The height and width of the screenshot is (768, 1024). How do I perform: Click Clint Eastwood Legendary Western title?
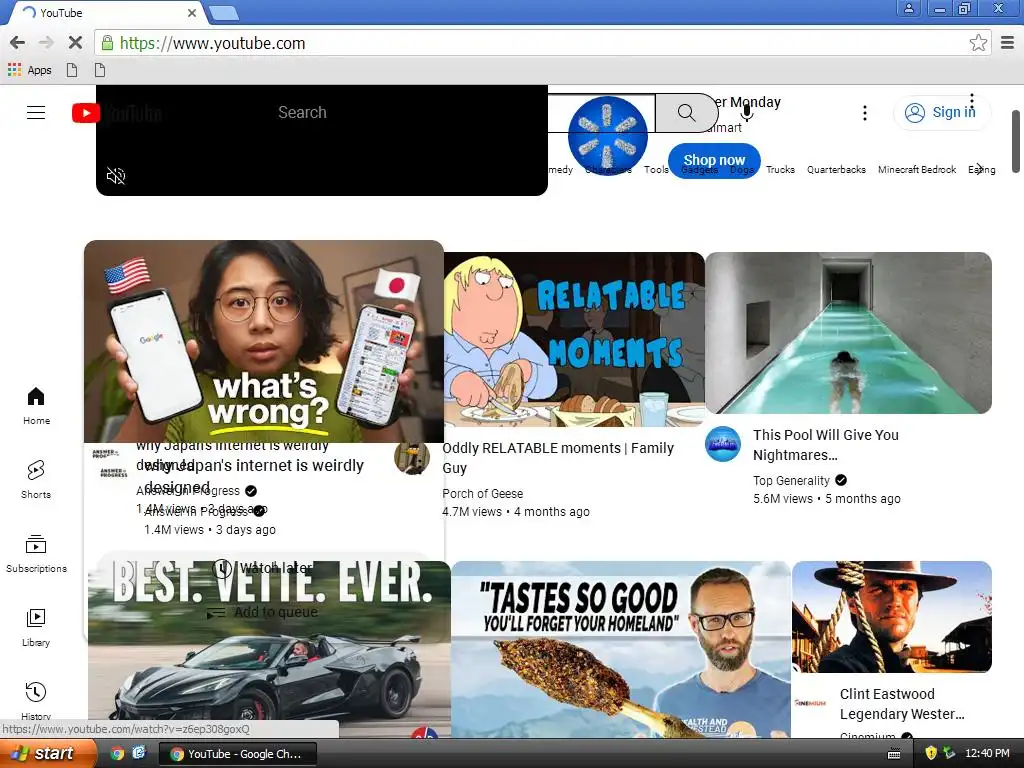click(902, 704)
